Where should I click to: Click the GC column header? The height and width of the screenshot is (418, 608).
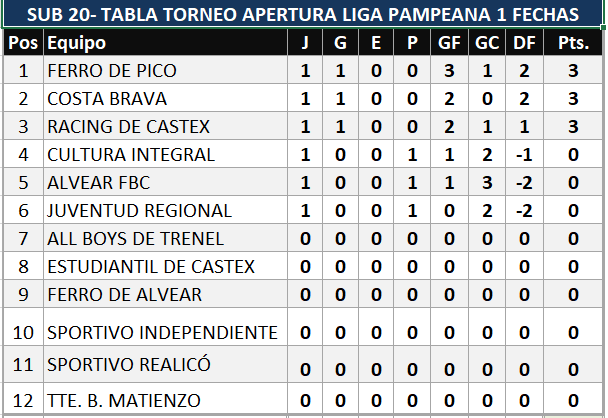(486, 43)
